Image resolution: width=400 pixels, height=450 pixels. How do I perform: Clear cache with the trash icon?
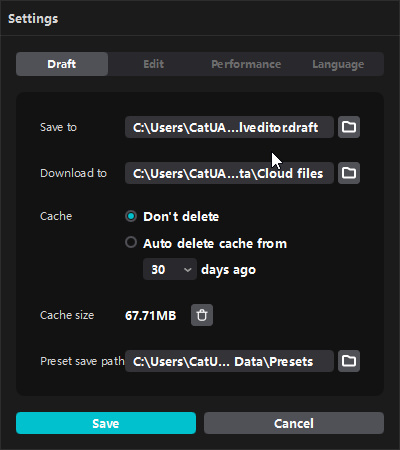tap(202, 315)
